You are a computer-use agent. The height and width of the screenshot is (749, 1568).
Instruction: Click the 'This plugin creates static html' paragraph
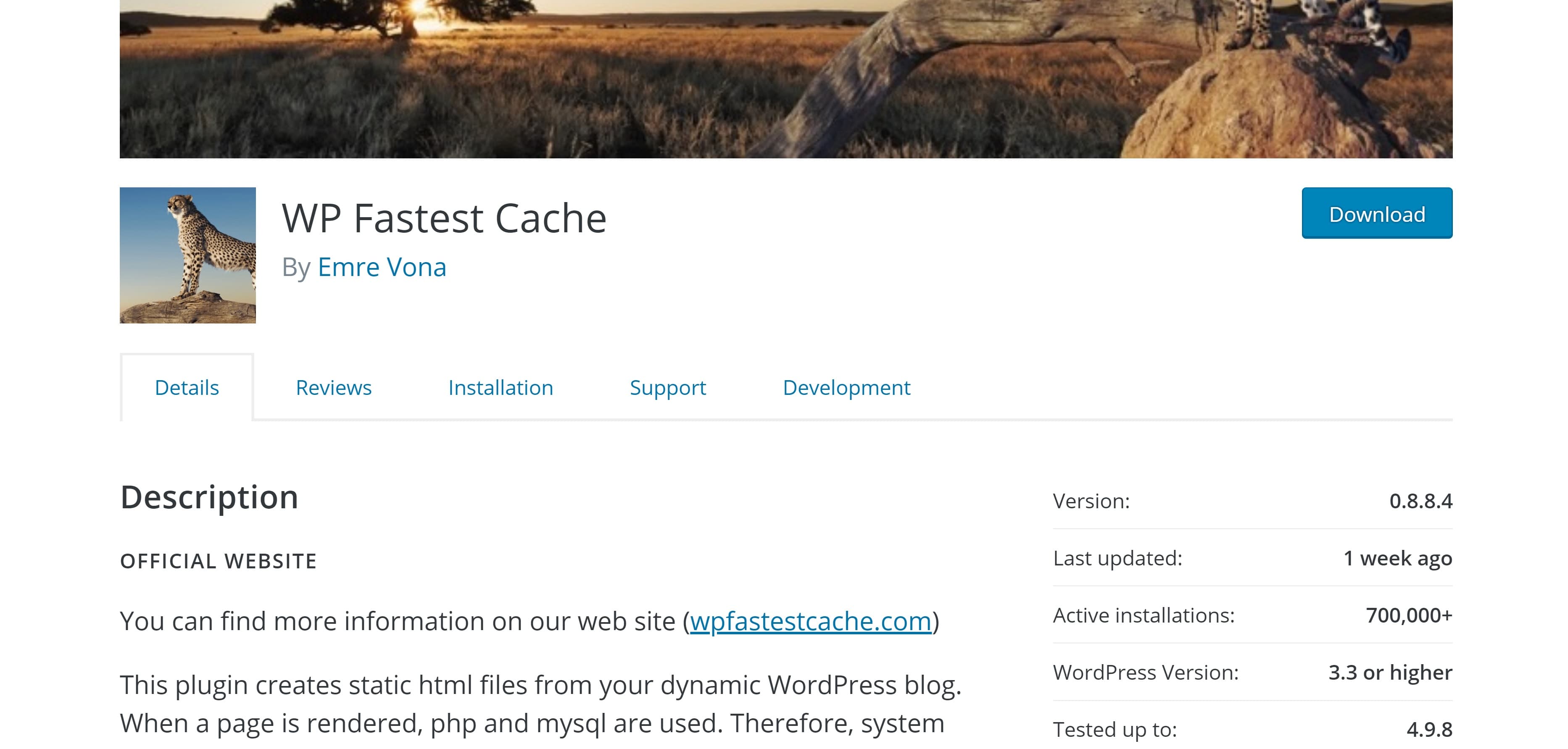540,704
